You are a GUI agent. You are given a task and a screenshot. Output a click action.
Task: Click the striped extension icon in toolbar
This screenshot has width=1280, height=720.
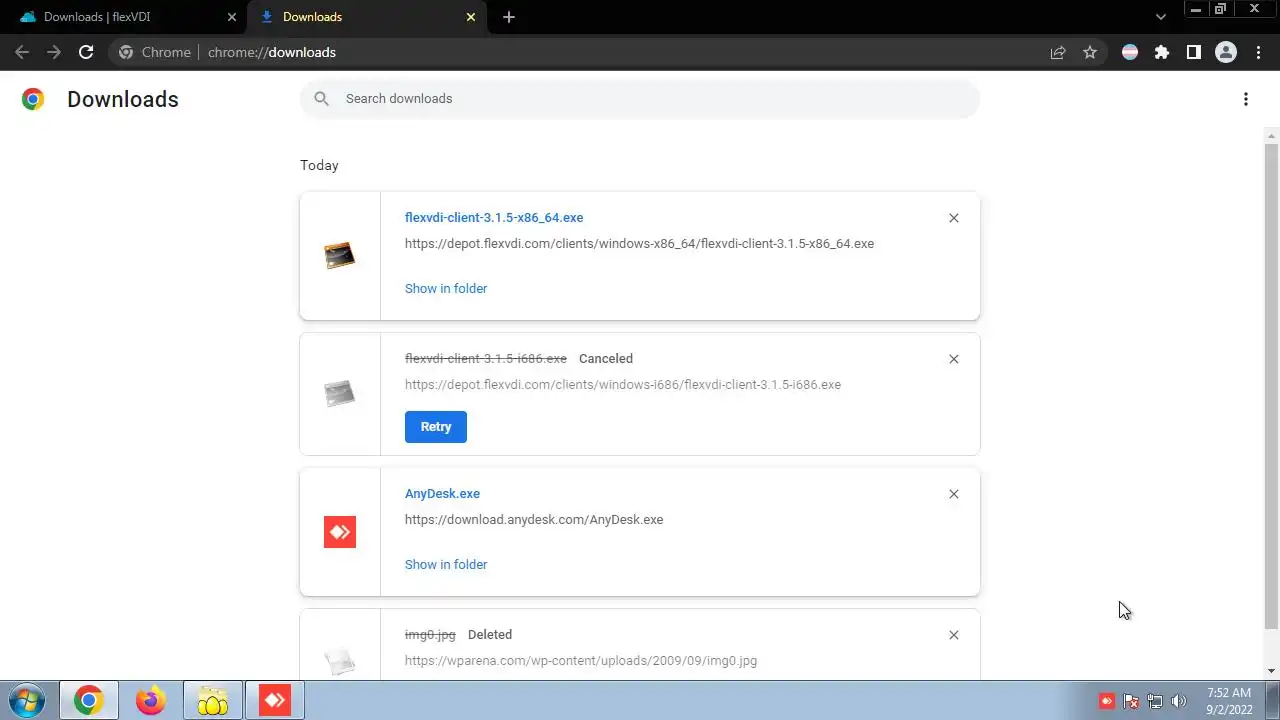click(x=1130, y=52)
